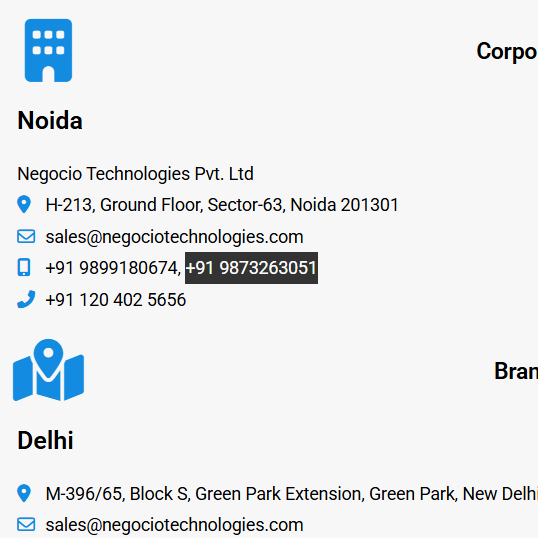Click the Negocio Technologies Pvt. Ltd text
538x538 pixels.
coord(135,174)
